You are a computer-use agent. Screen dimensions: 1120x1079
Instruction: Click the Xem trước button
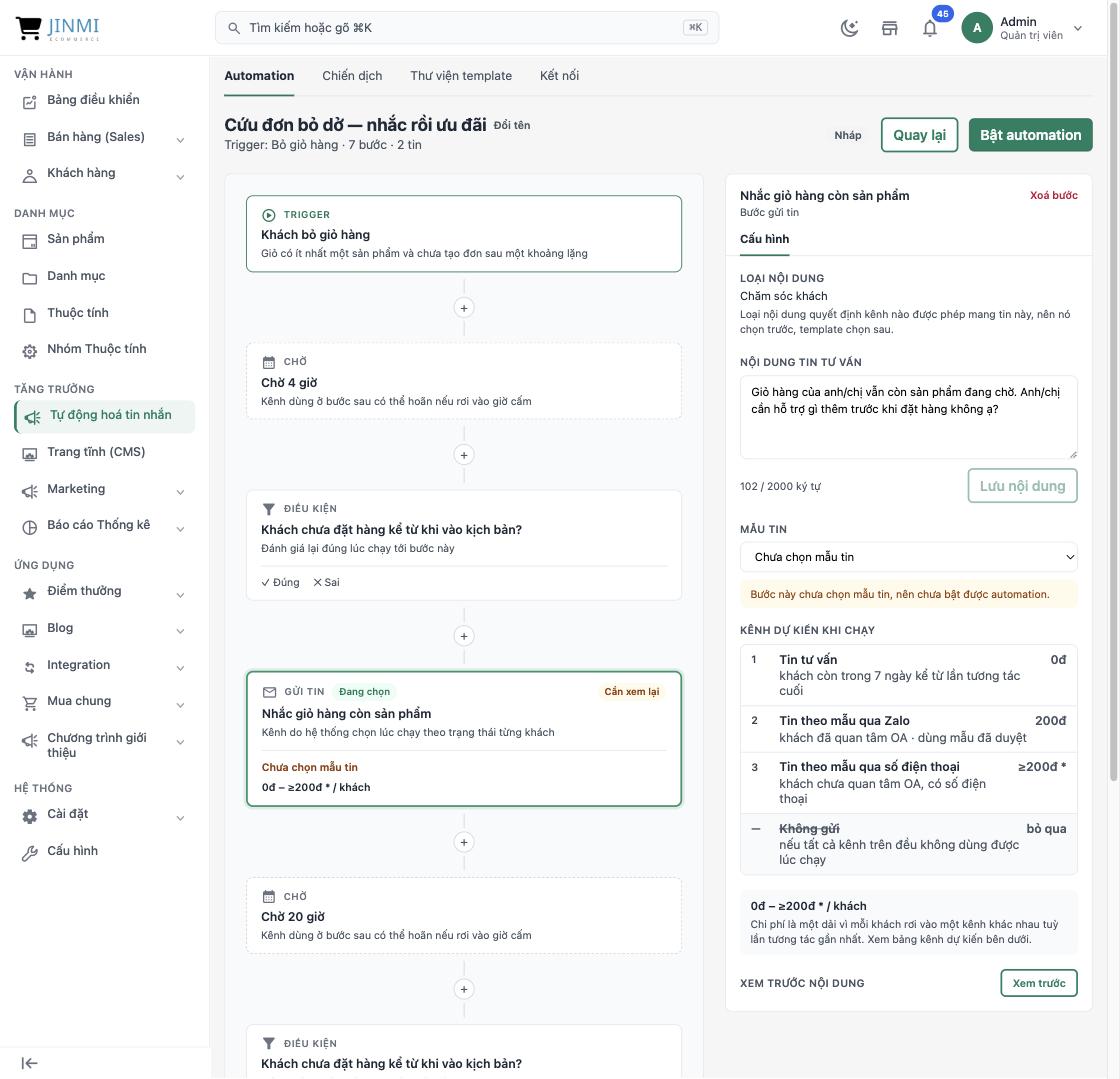click(1039, 983)
